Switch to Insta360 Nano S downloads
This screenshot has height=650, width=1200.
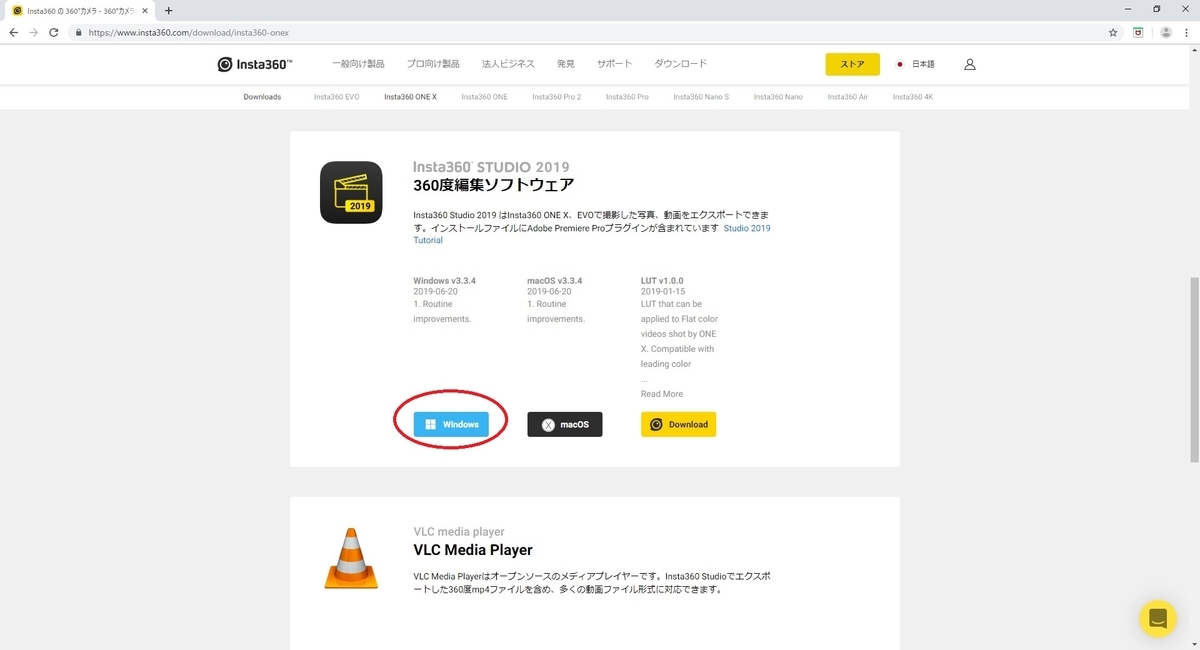coord(701,97)
